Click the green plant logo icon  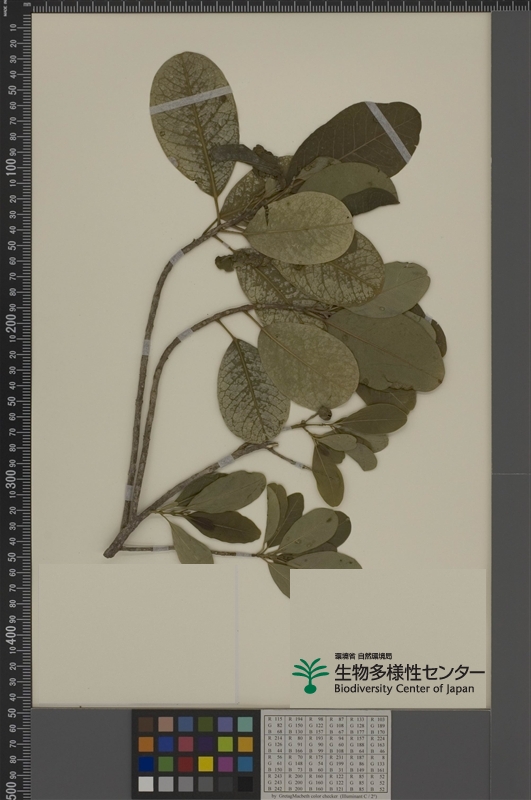310,676
